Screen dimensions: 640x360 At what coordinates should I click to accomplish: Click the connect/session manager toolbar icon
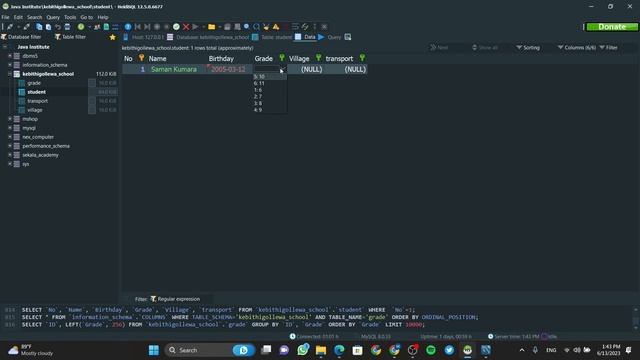point(9,27)
